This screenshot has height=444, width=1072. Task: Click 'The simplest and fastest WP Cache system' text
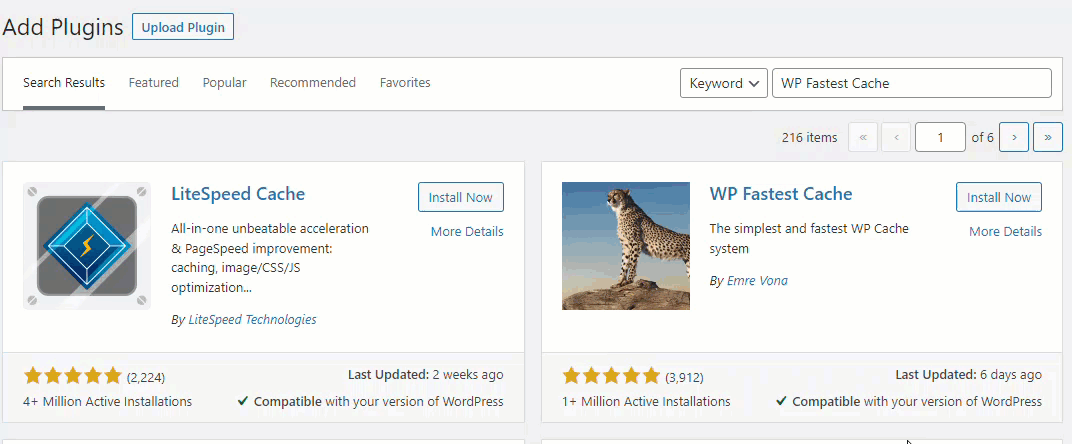pyautogui.click(x=809, y=239)
